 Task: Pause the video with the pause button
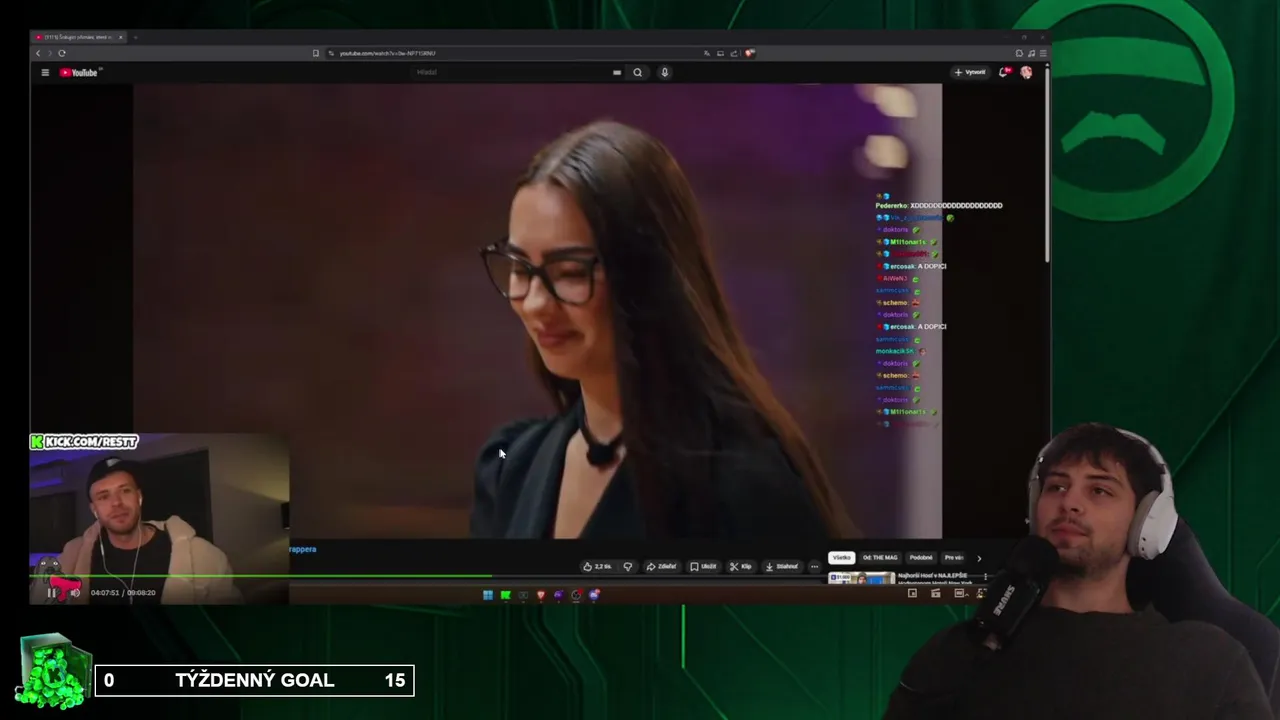52,593
